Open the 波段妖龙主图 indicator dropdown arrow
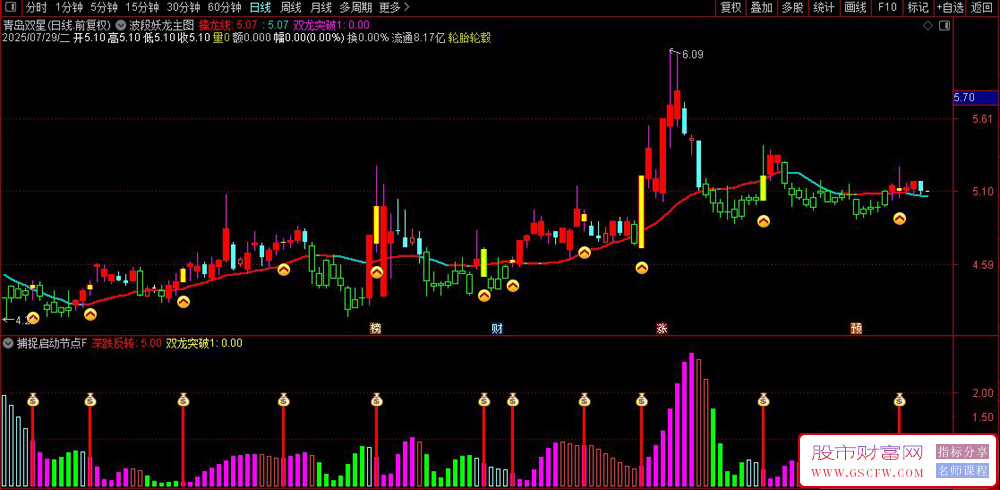This screenshot has height=490, width=1000. tap(121, 26)
